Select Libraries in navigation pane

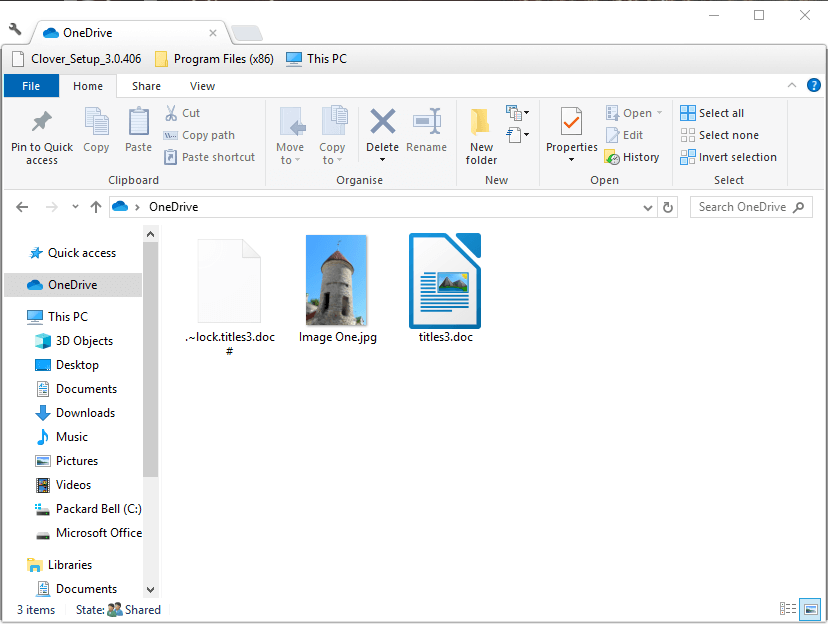click(x=60, y=565)
